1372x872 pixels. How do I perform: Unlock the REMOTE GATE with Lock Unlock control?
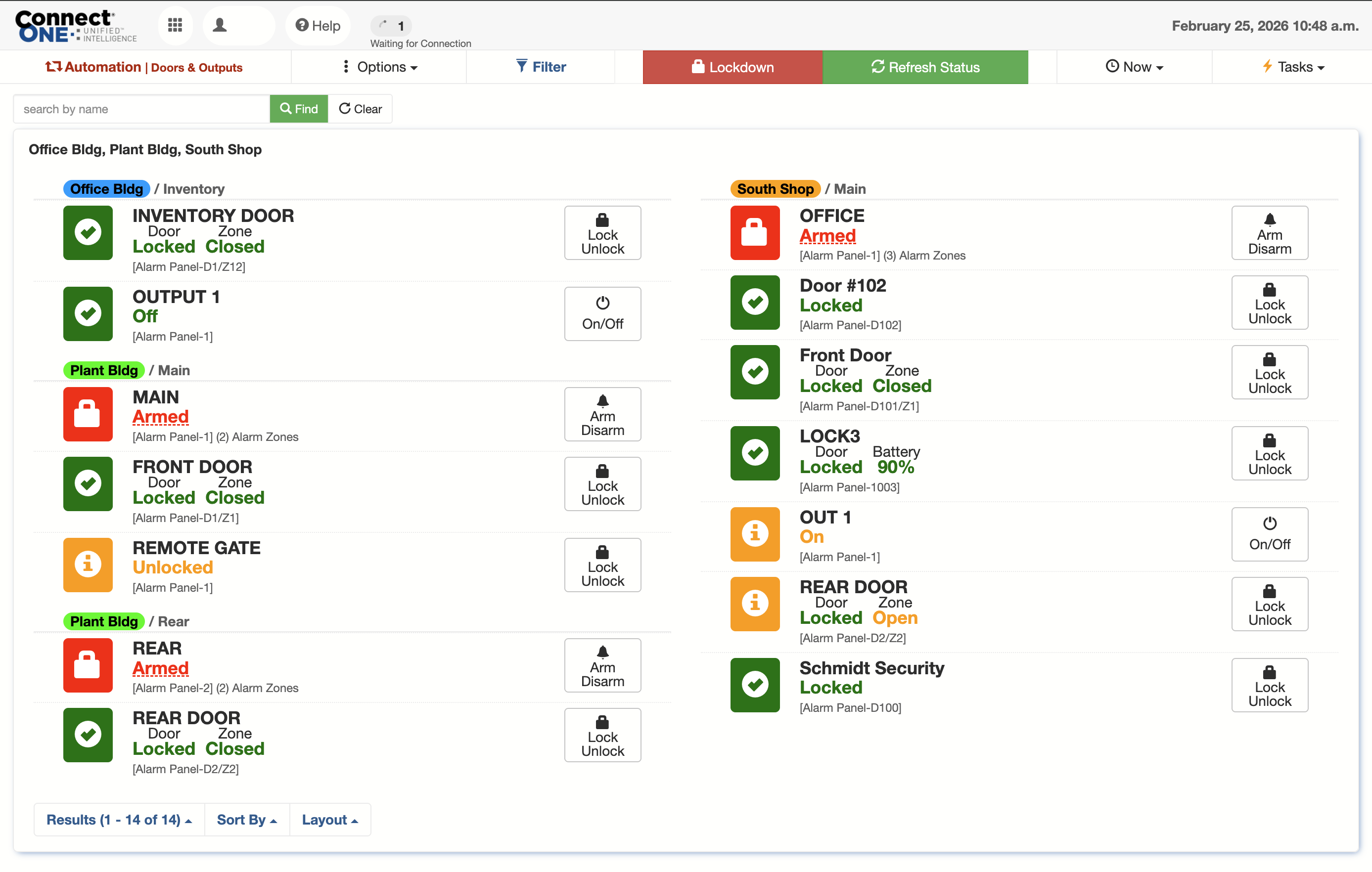(602, 565)
